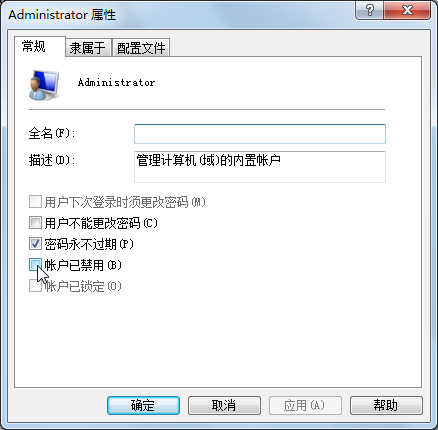Click the question mark help icon in title bar

(x=370, y=10)
